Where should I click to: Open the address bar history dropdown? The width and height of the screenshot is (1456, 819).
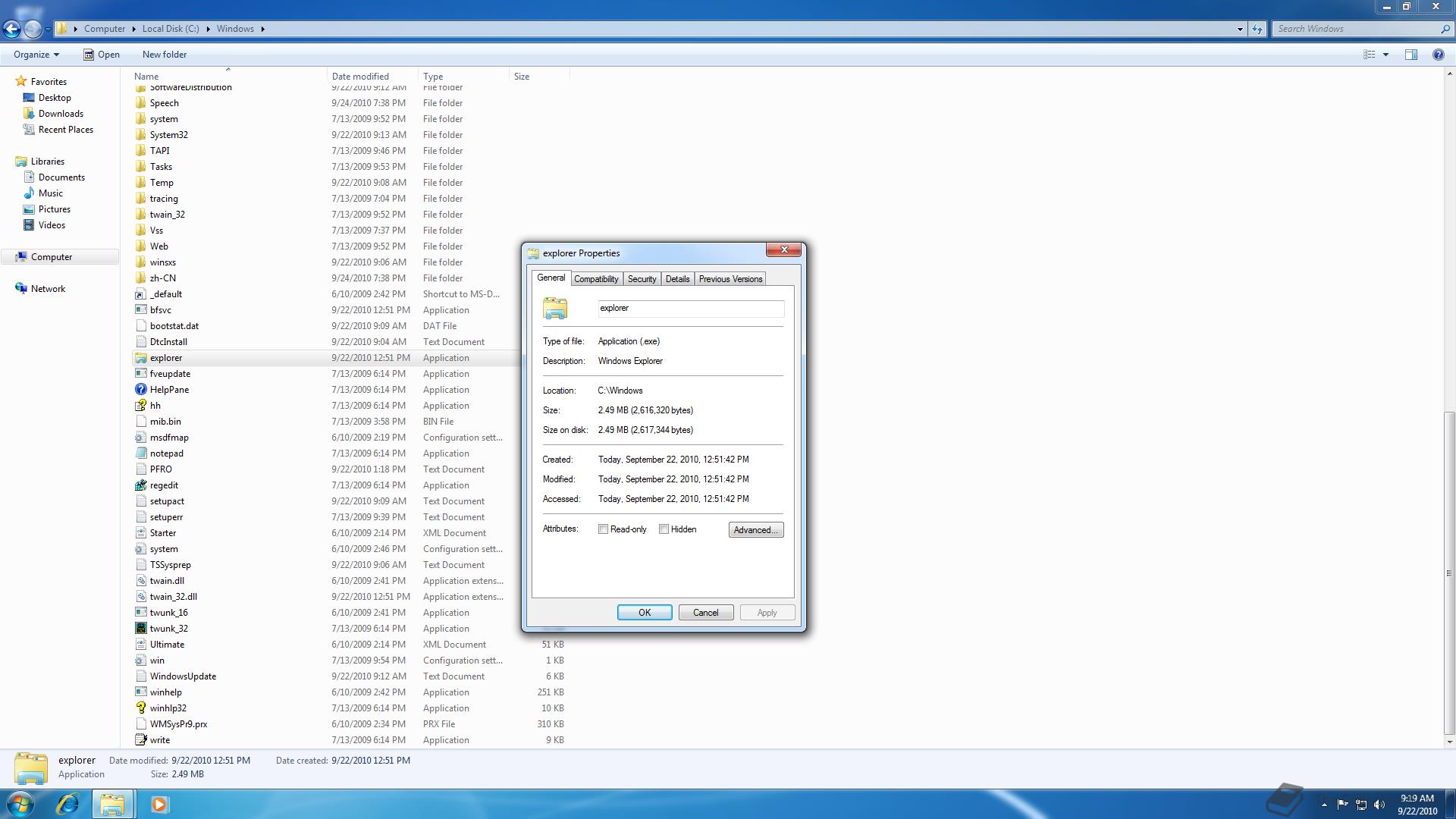tap(1240, 29)
